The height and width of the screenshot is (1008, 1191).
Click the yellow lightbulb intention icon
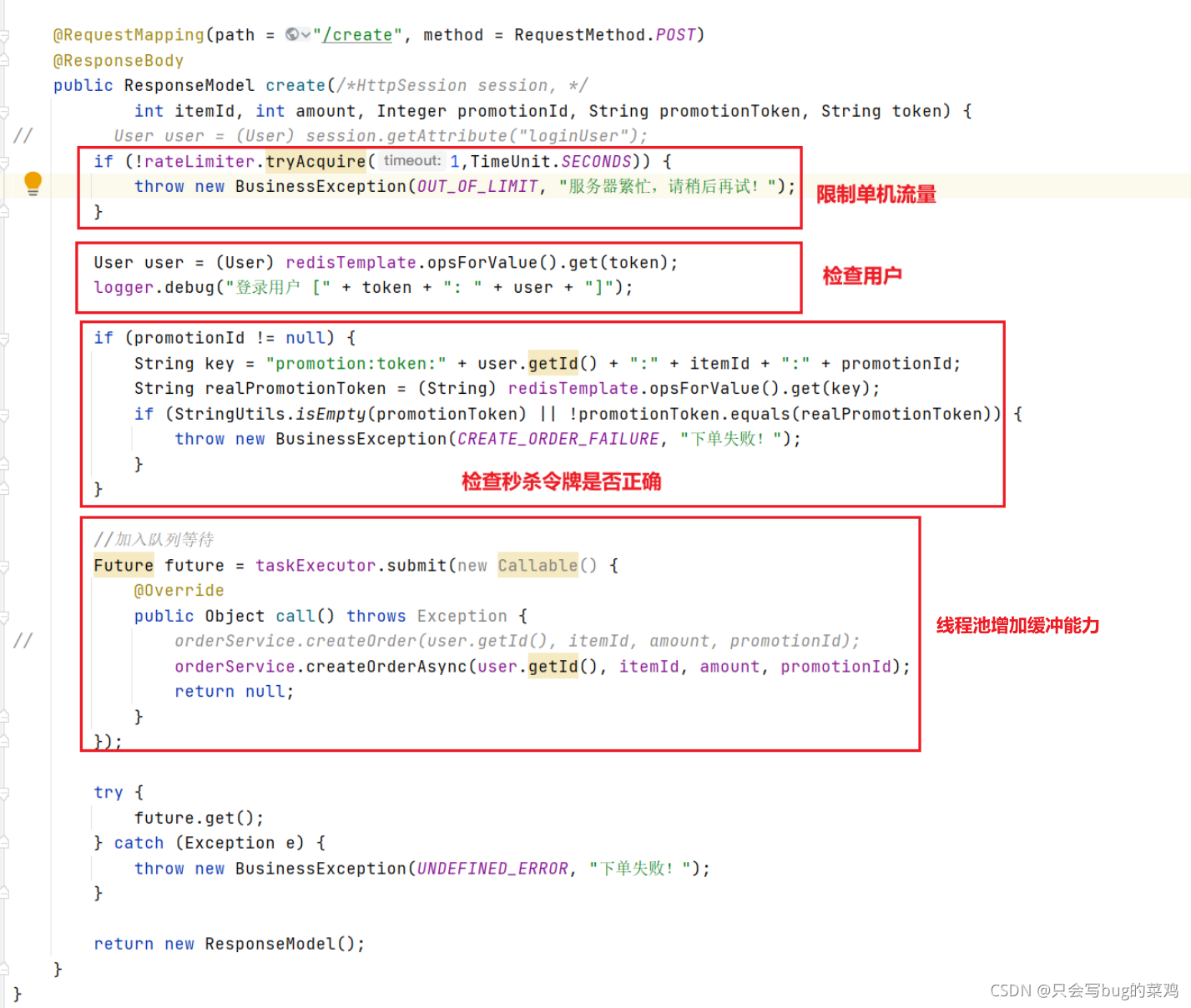(33, 184)
